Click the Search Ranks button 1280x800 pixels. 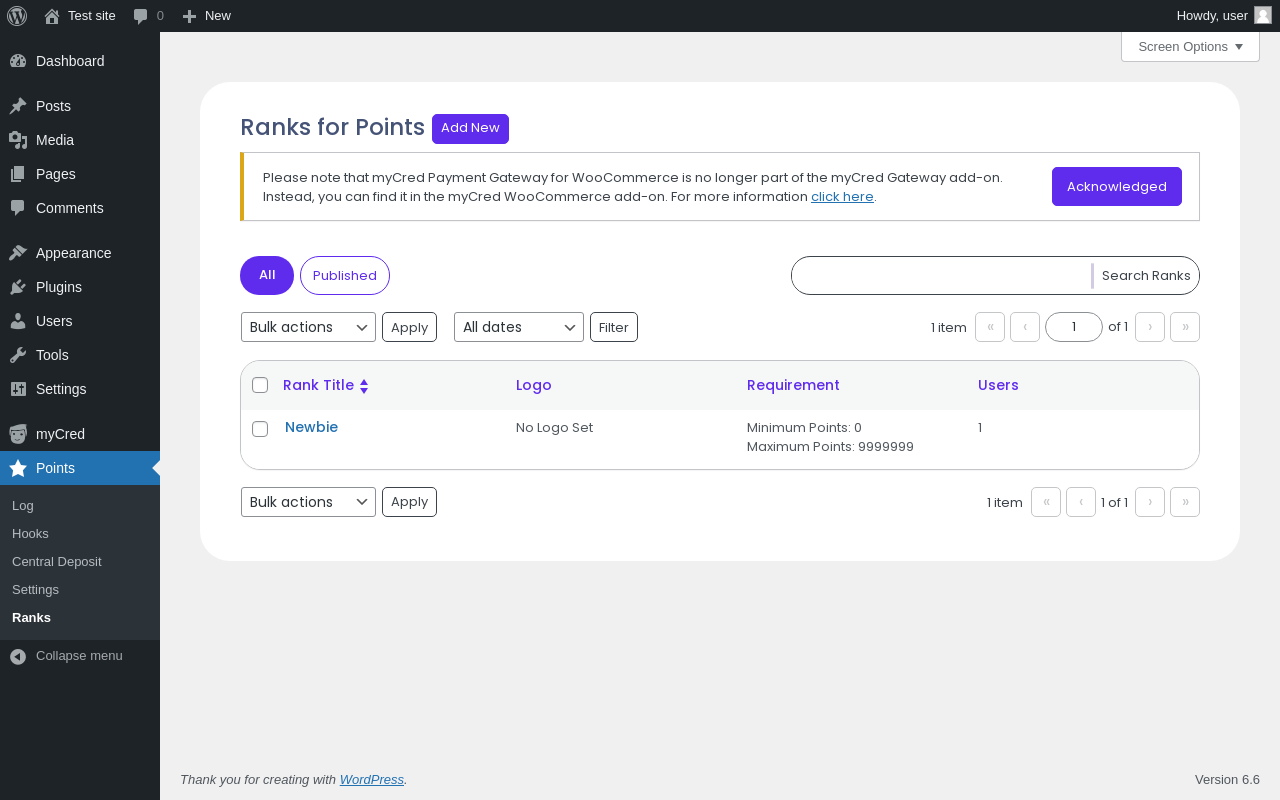tap(1146, 276)
